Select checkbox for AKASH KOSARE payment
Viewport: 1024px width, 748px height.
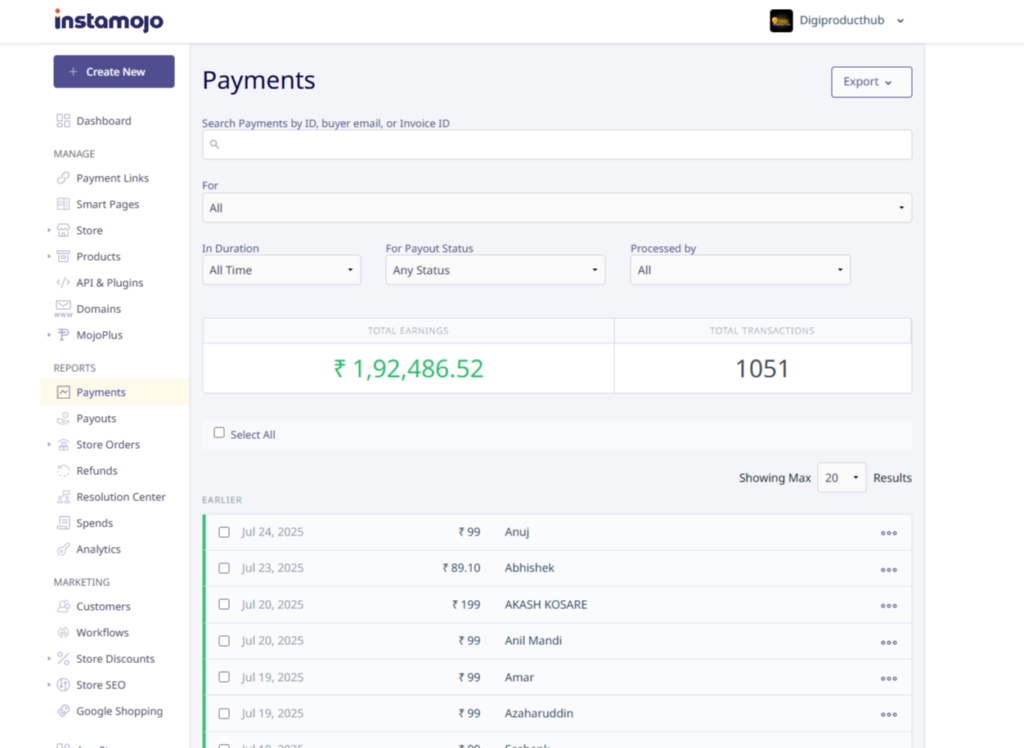224,605
